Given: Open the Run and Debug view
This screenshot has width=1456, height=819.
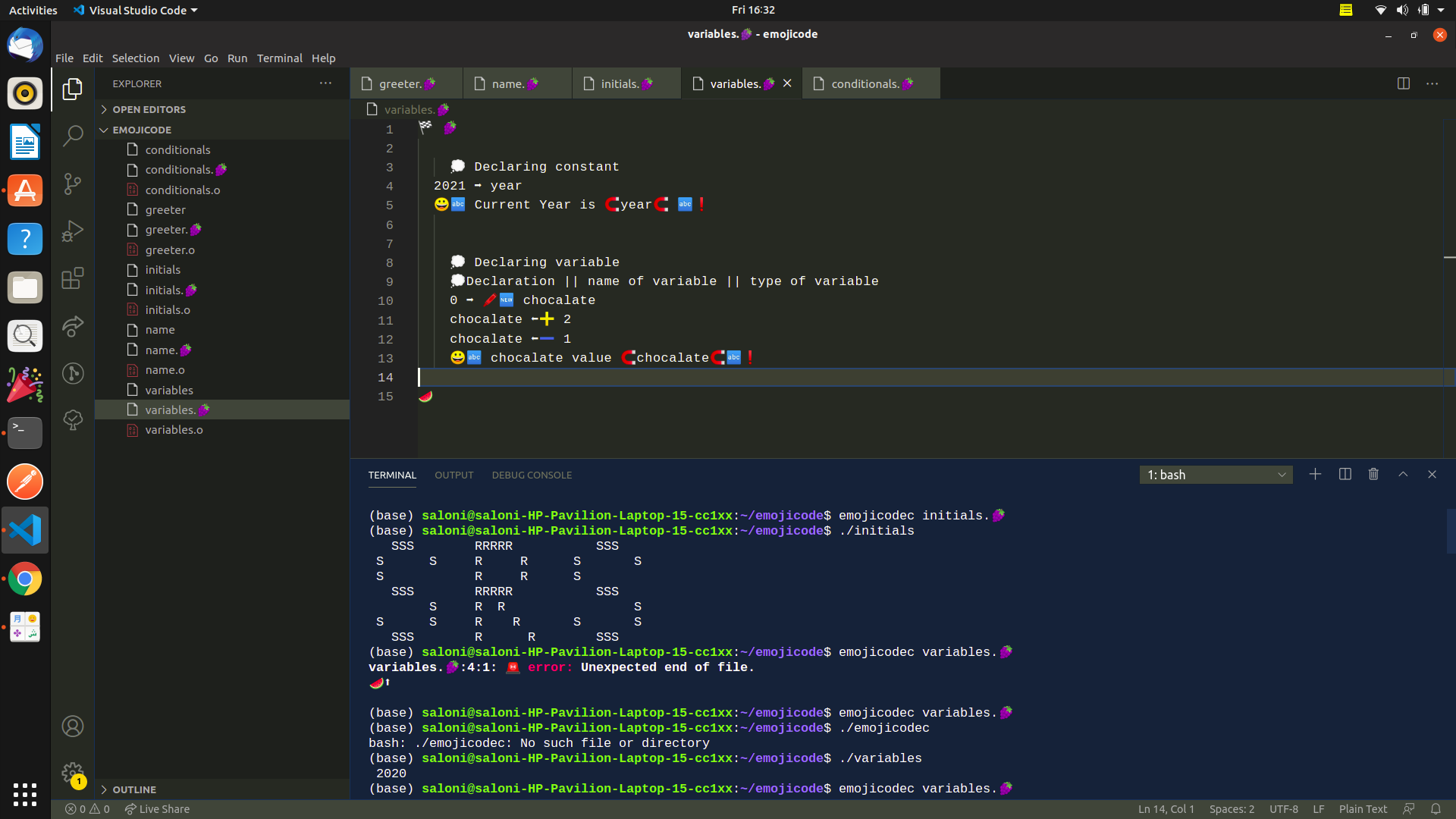Looking at the screenshot, I should click(x=72, y=231).
